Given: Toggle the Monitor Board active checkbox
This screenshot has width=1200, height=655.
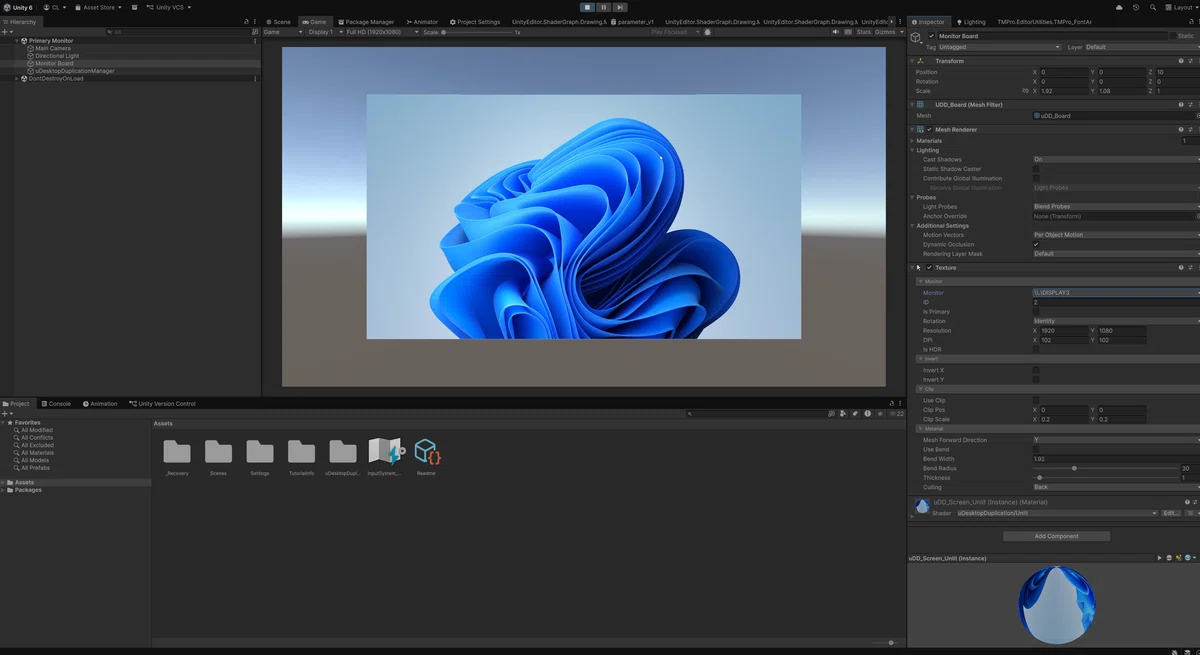Looking at the screenshot, I should (x=932, y=36).
